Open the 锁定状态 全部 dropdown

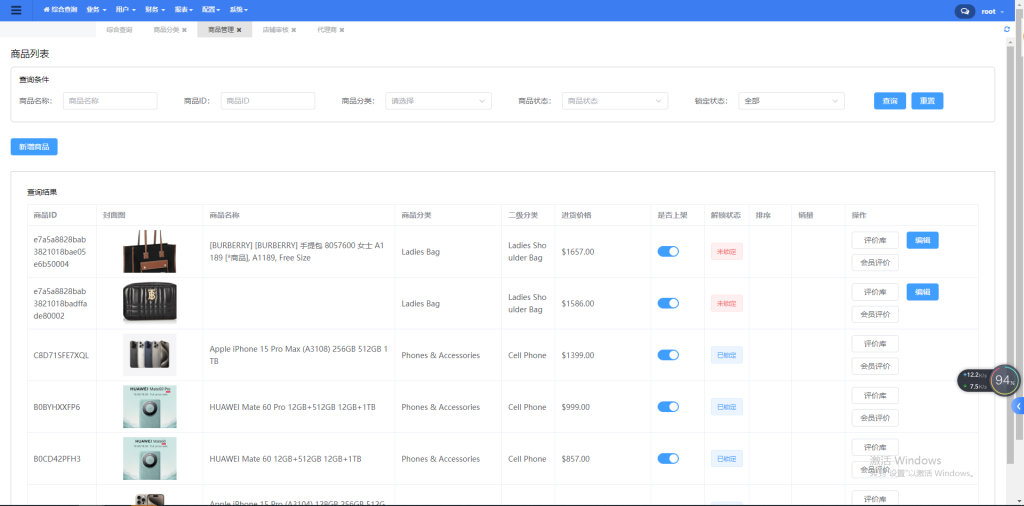tap(792, 101)
